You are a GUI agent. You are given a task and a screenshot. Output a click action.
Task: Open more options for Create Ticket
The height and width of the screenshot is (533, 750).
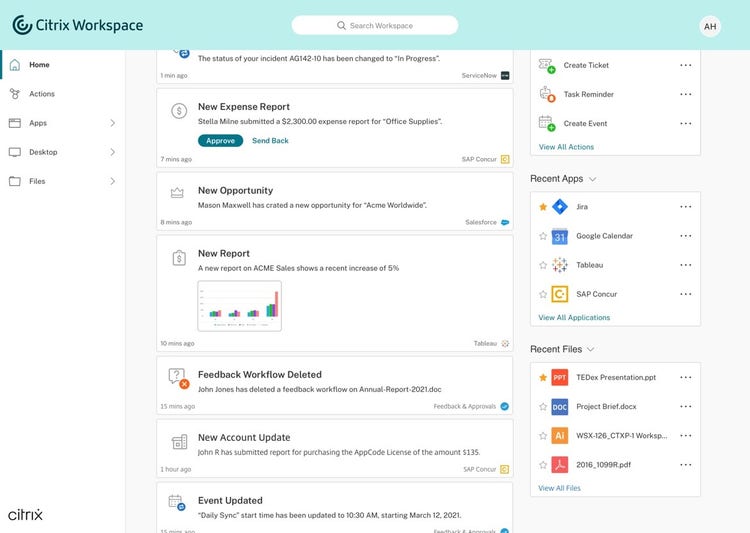(x=685, y=65)
